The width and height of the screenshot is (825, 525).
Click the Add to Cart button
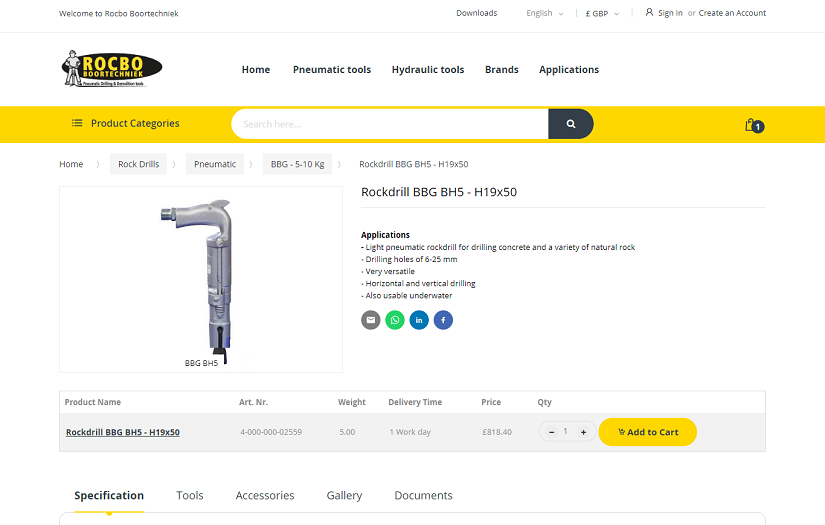[648, 432]
